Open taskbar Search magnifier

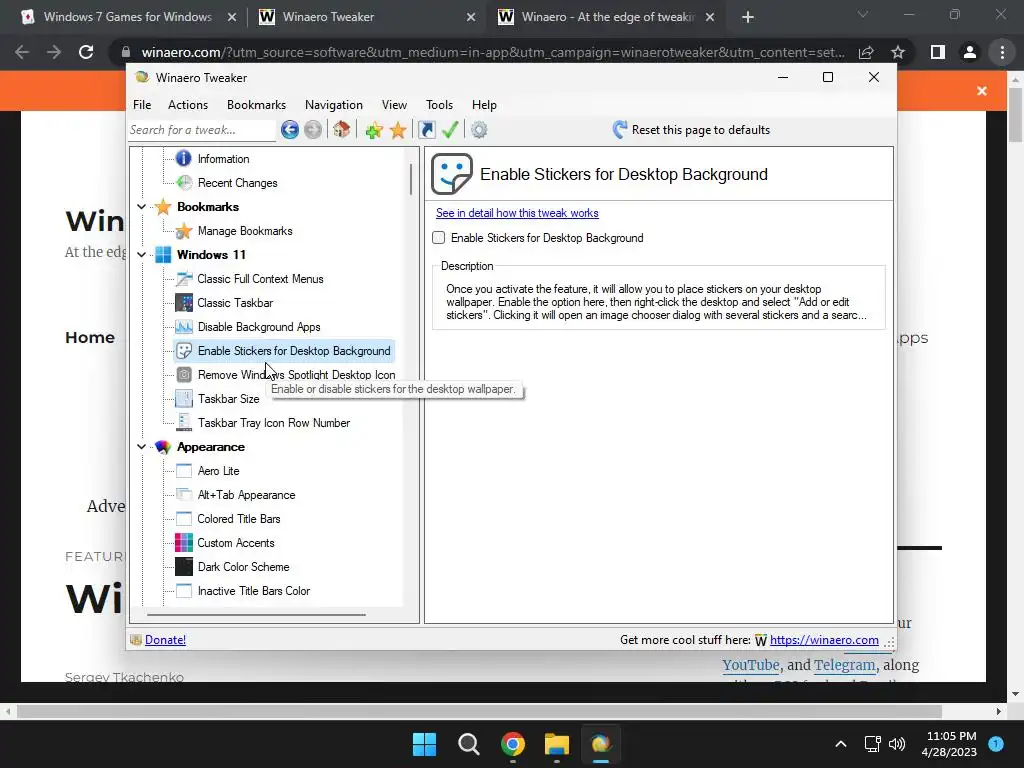[x=468, y=744]
